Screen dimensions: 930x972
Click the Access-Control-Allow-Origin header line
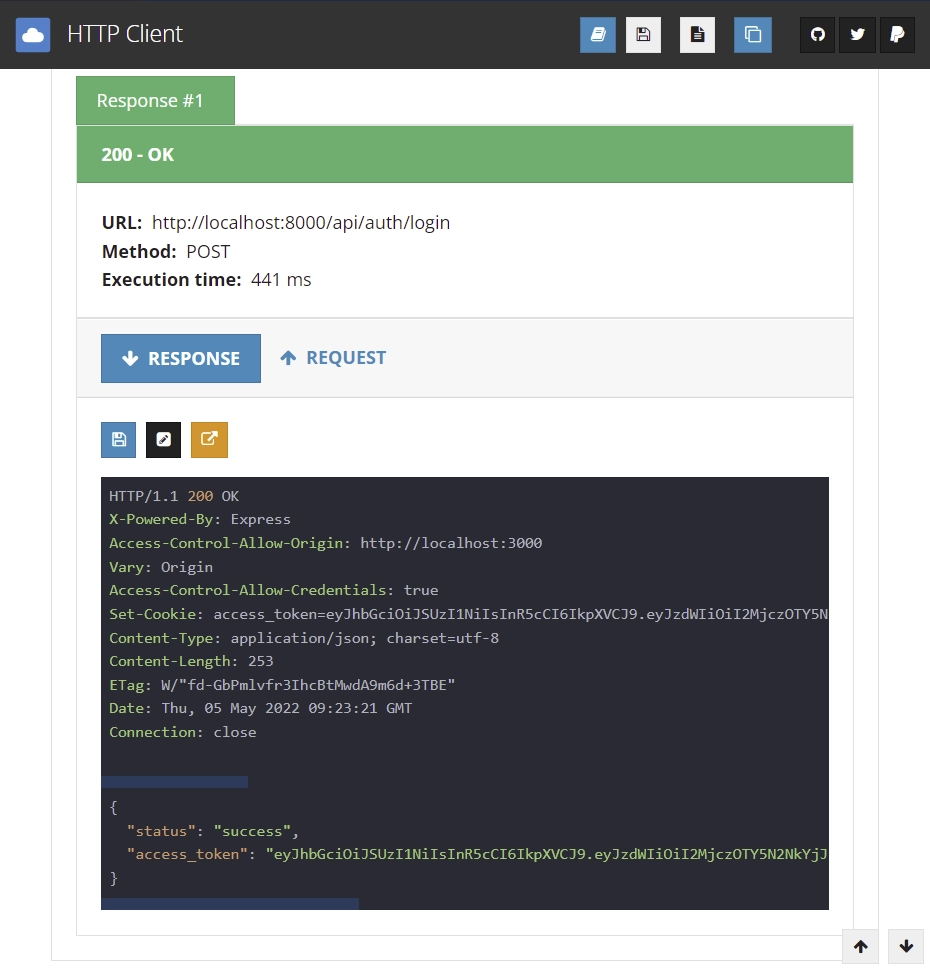tap(326, 543)
